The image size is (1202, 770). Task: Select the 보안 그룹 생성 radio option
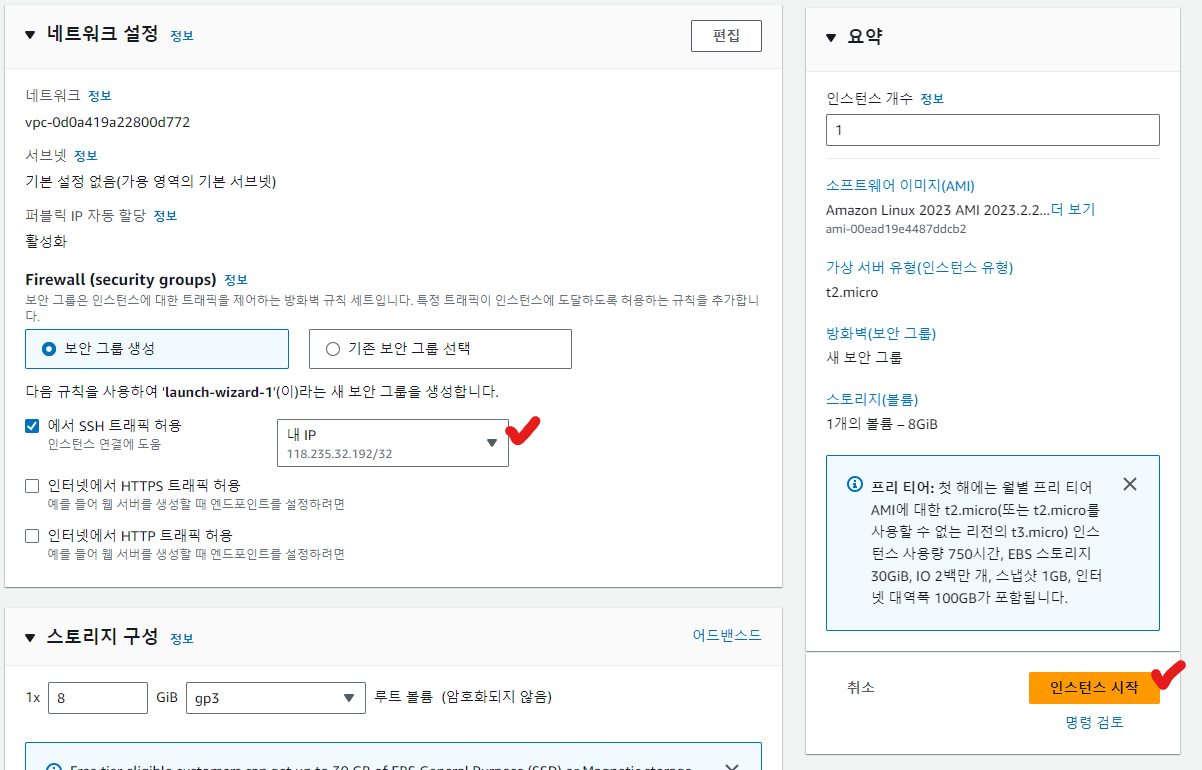50,349
